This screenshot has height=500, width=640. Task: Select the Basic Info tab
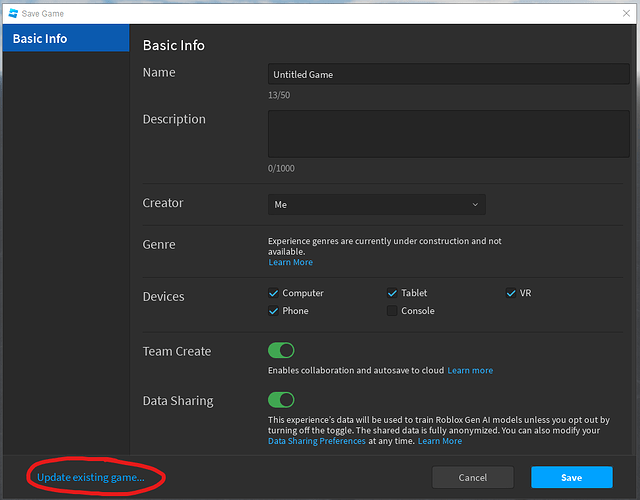(x=65, y=39)
